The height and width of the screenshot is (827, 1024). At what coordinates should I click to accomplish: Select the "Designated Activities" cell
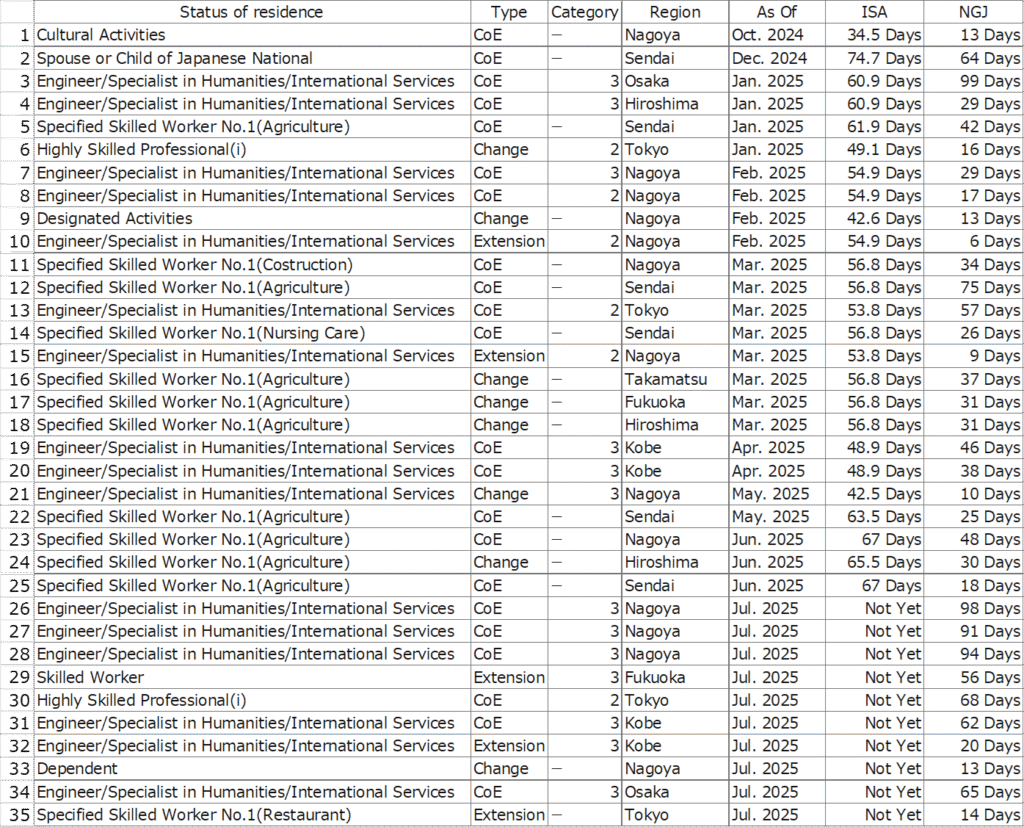coord(114,218)
